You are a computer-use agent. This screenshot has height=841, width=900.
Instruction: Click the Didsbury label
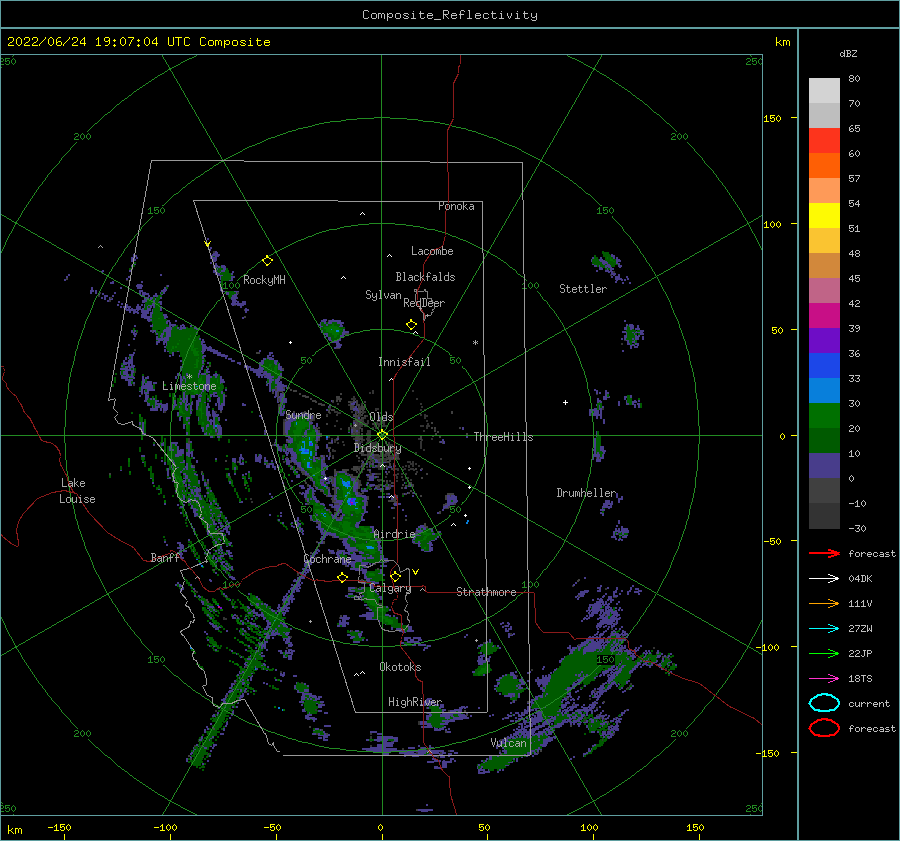click(x=377, y=448)
